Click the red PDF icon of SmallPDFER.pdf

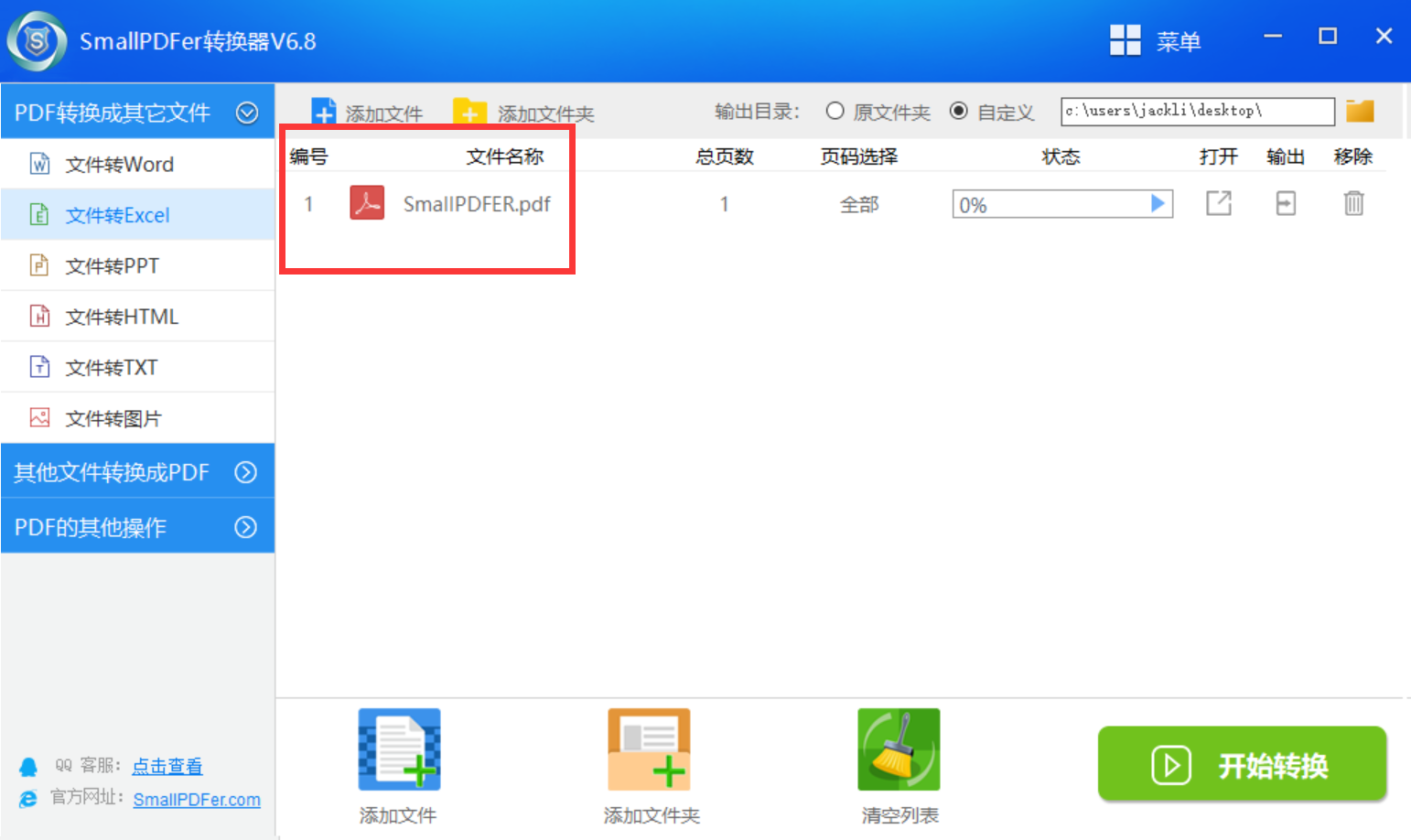[x=367, y=203]
